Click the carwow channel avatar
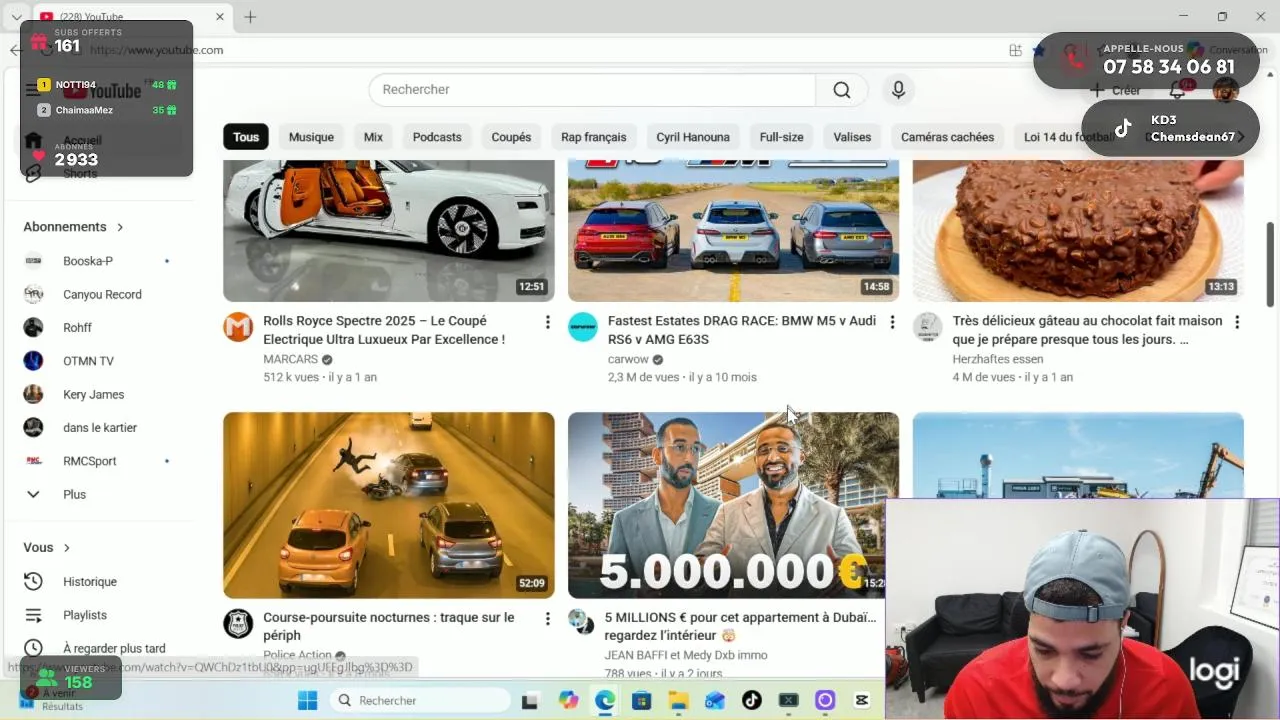The height and width of the screenshot is (720, 1280). tap(583, 327)
